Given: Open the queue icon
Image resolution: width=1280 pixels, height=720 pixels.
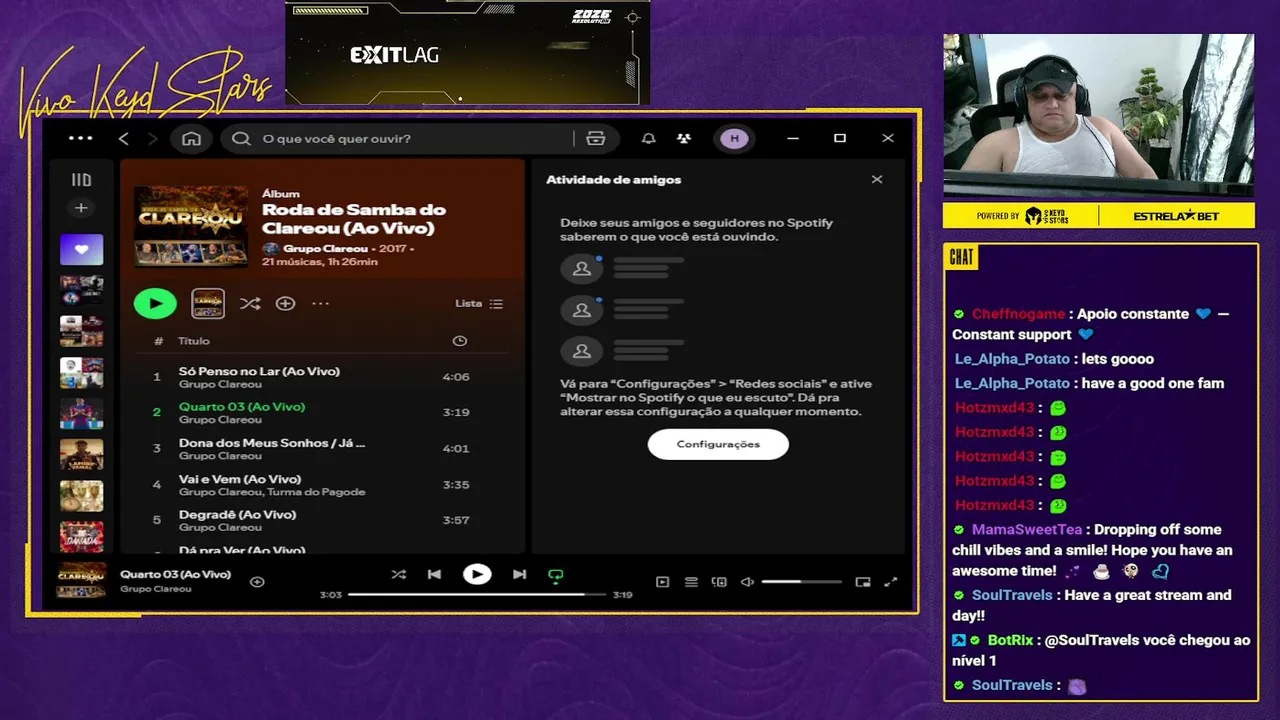Looking at the screenshot, I should tap(691, 582).
